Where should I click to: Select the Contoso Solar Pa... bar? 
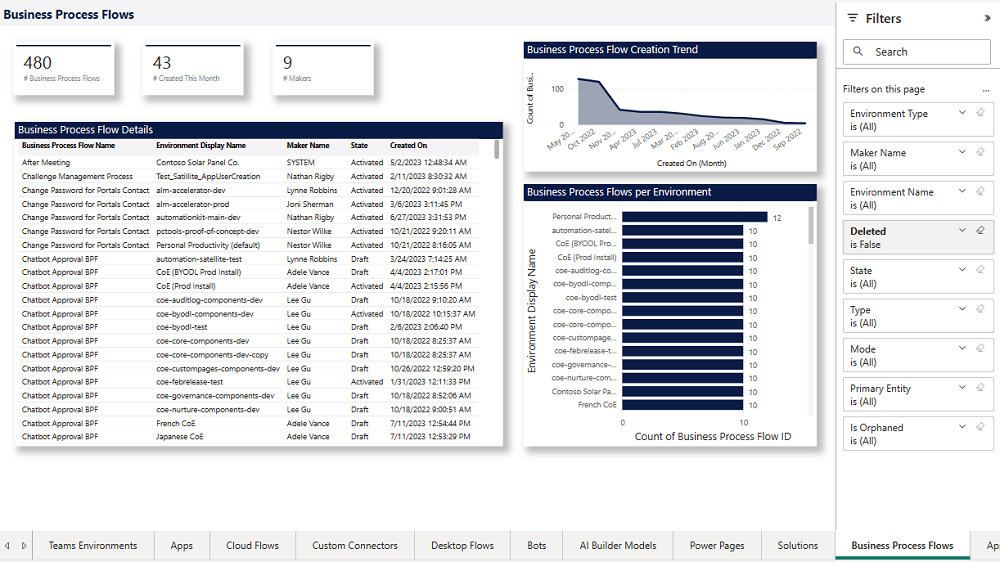[x=682, y=391]
